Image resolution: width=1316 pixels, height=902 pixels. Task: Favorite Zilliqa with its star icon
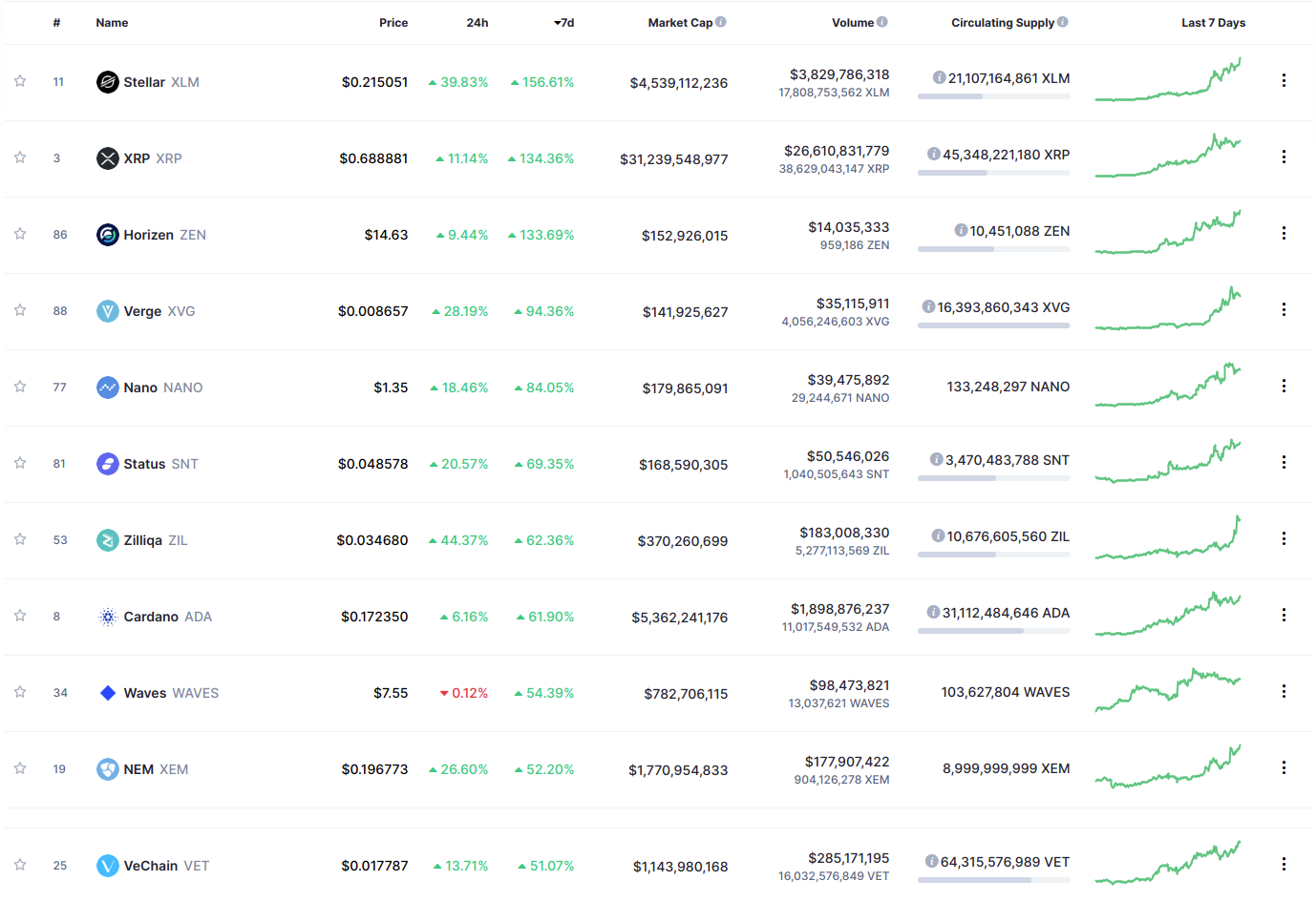coord(20,539)
